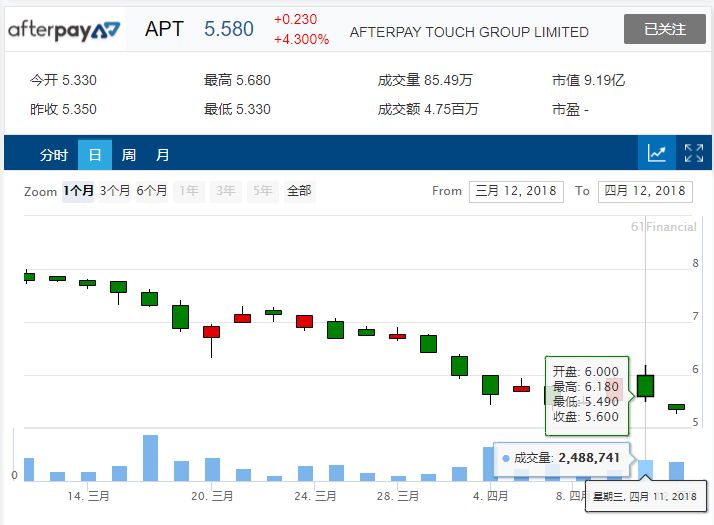Image resolution: width=714 pixels, height=525 pixels.
Task: Click 最高: 6.180 in tooltip
Action: [586, 387]
